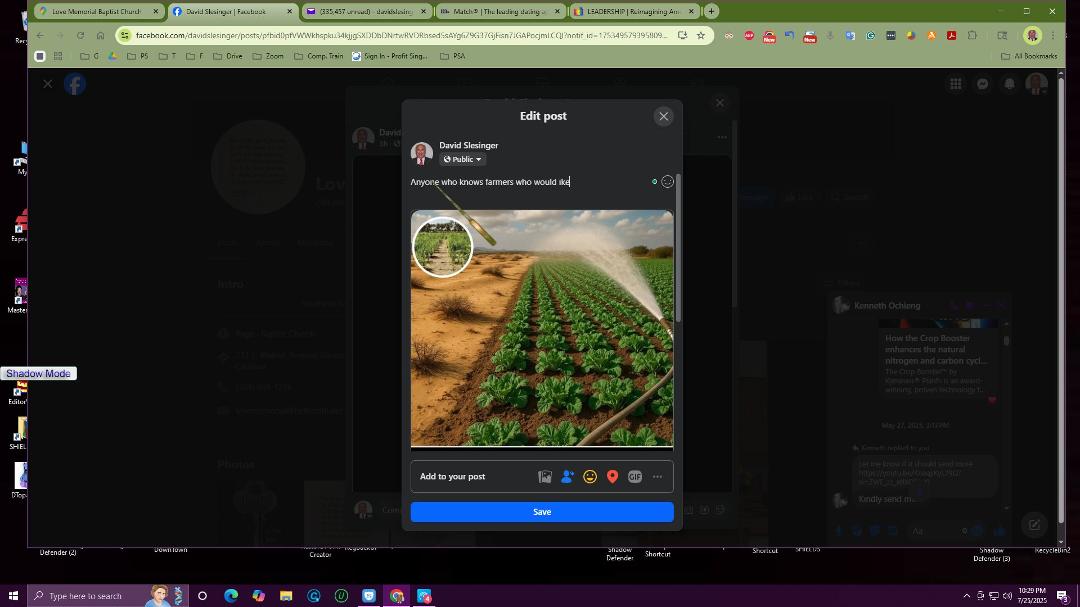
Task: Bookmark this page with star icon
Action: tap(700, 35)
